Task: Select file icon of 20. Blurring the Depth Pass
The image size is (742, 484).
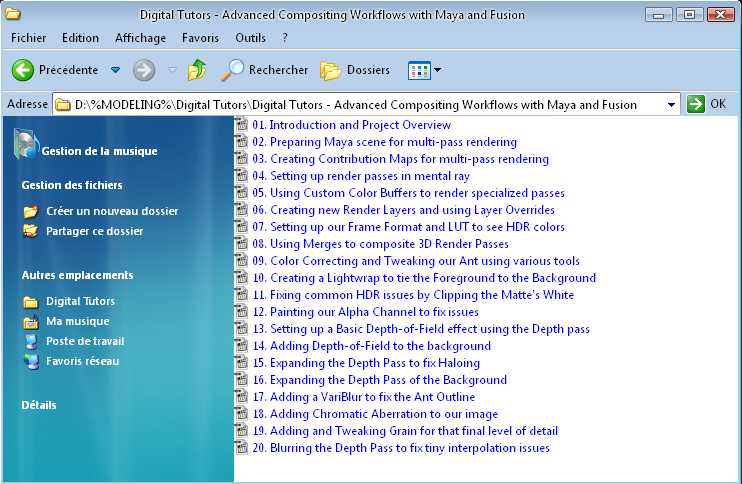Action: tap(242, 448)
